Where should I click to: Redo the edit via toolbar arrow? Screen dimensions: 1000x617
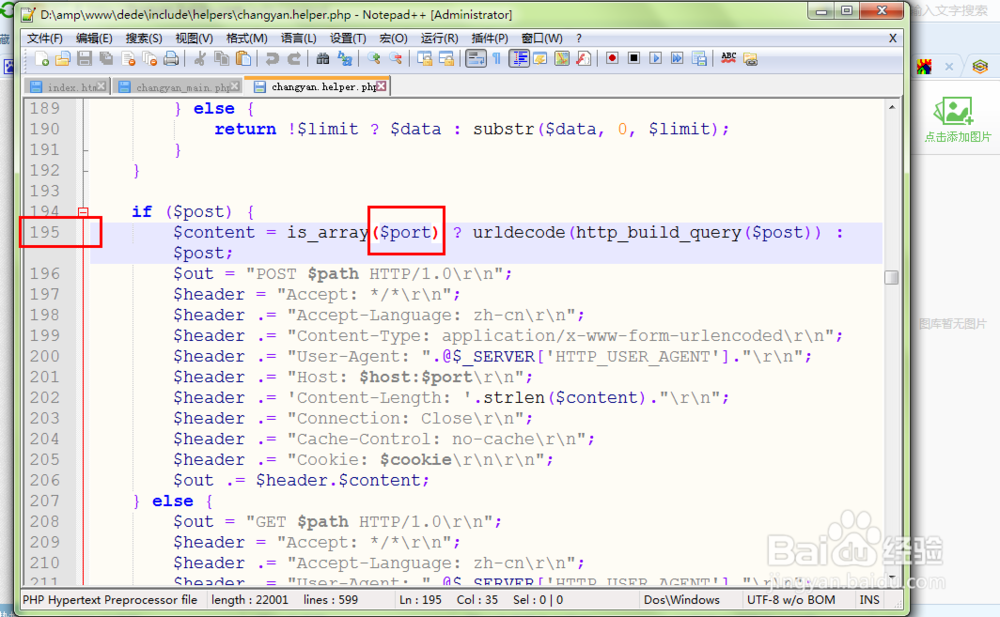pyautogui.click(x=294, y=59)
